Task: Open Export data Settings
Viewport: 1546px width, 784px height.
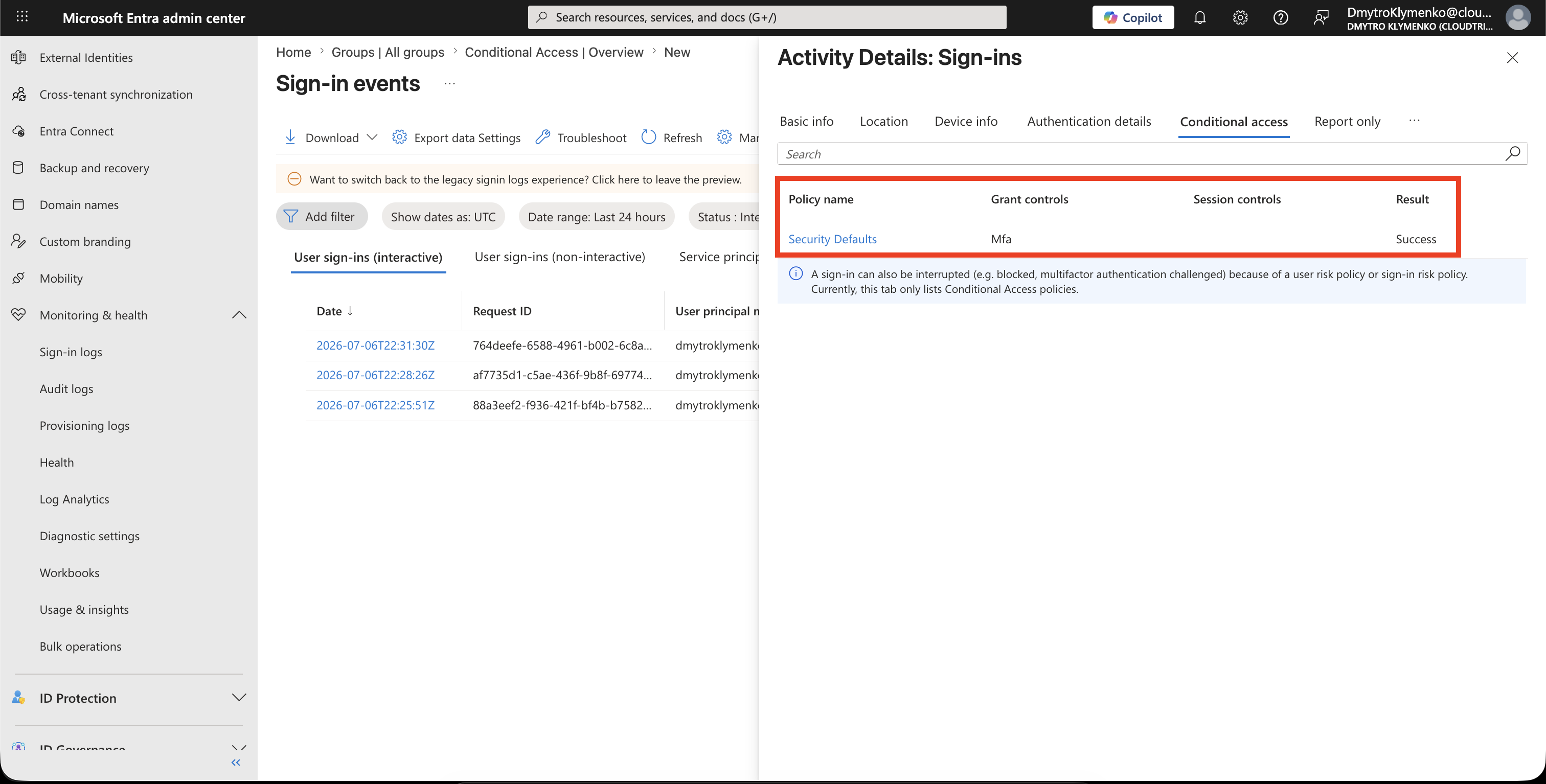Action: click(456, 137)
